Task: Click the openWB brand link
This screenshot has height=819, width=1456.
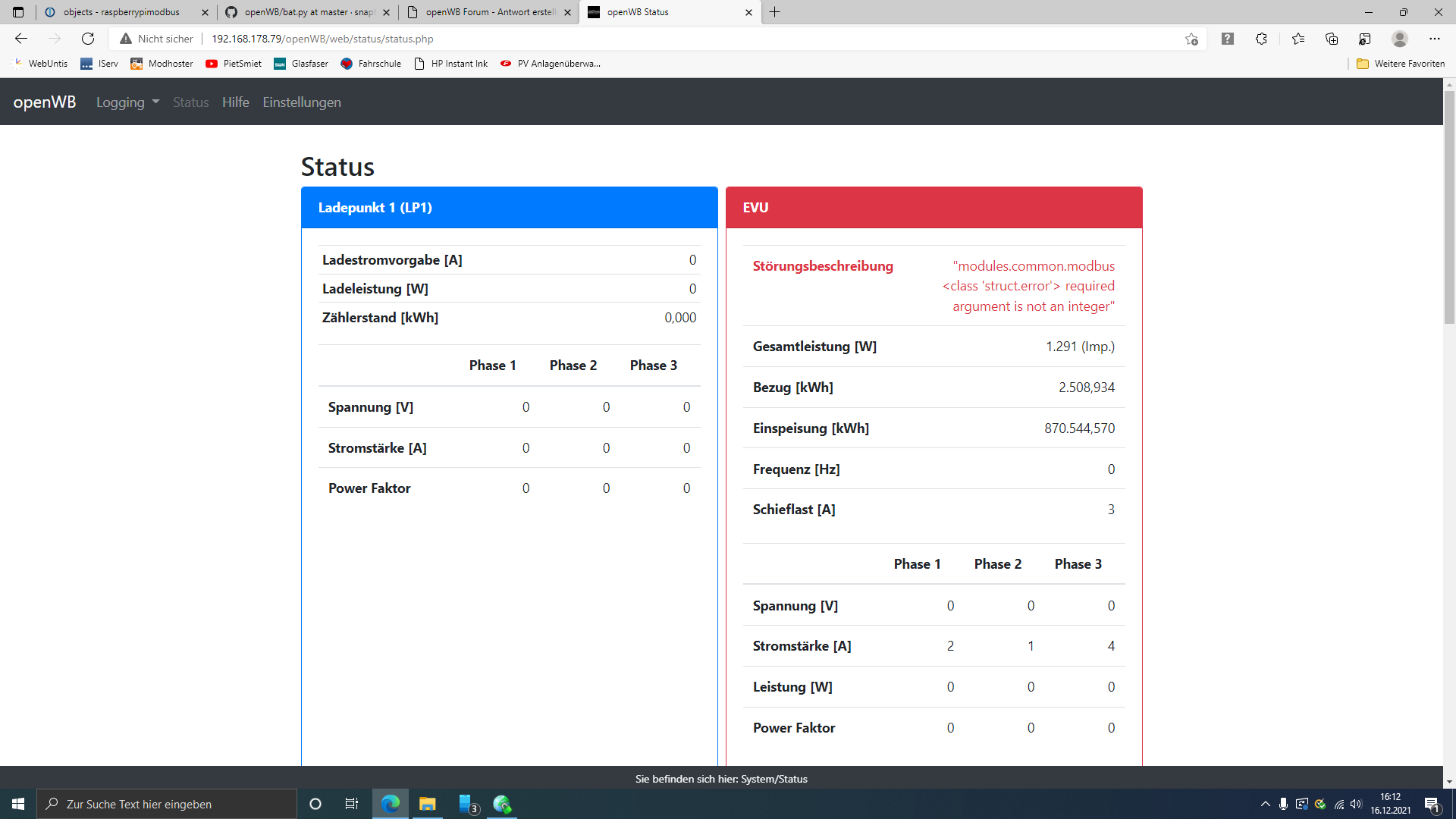Action: click(x=45, y=102)
